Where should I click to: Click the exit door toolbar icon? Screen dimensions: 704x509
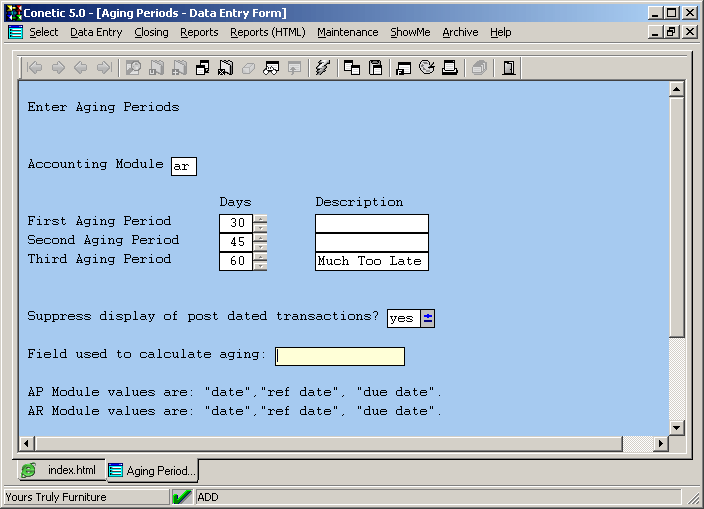(x=509, y=68)
